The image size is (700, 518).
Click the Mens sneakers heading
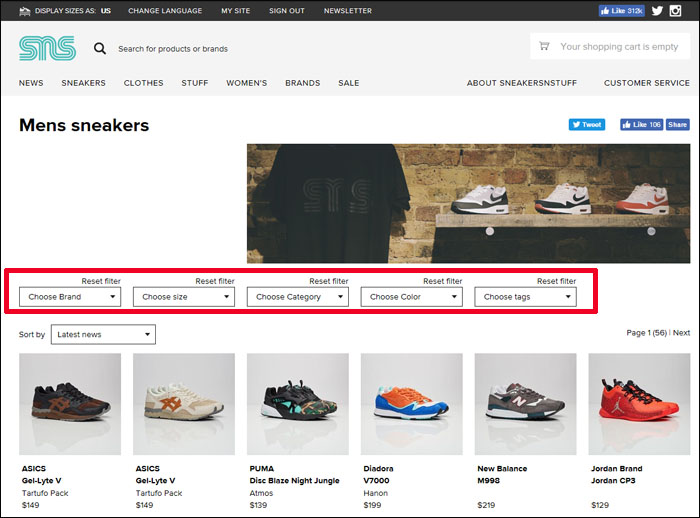(84, 125)
